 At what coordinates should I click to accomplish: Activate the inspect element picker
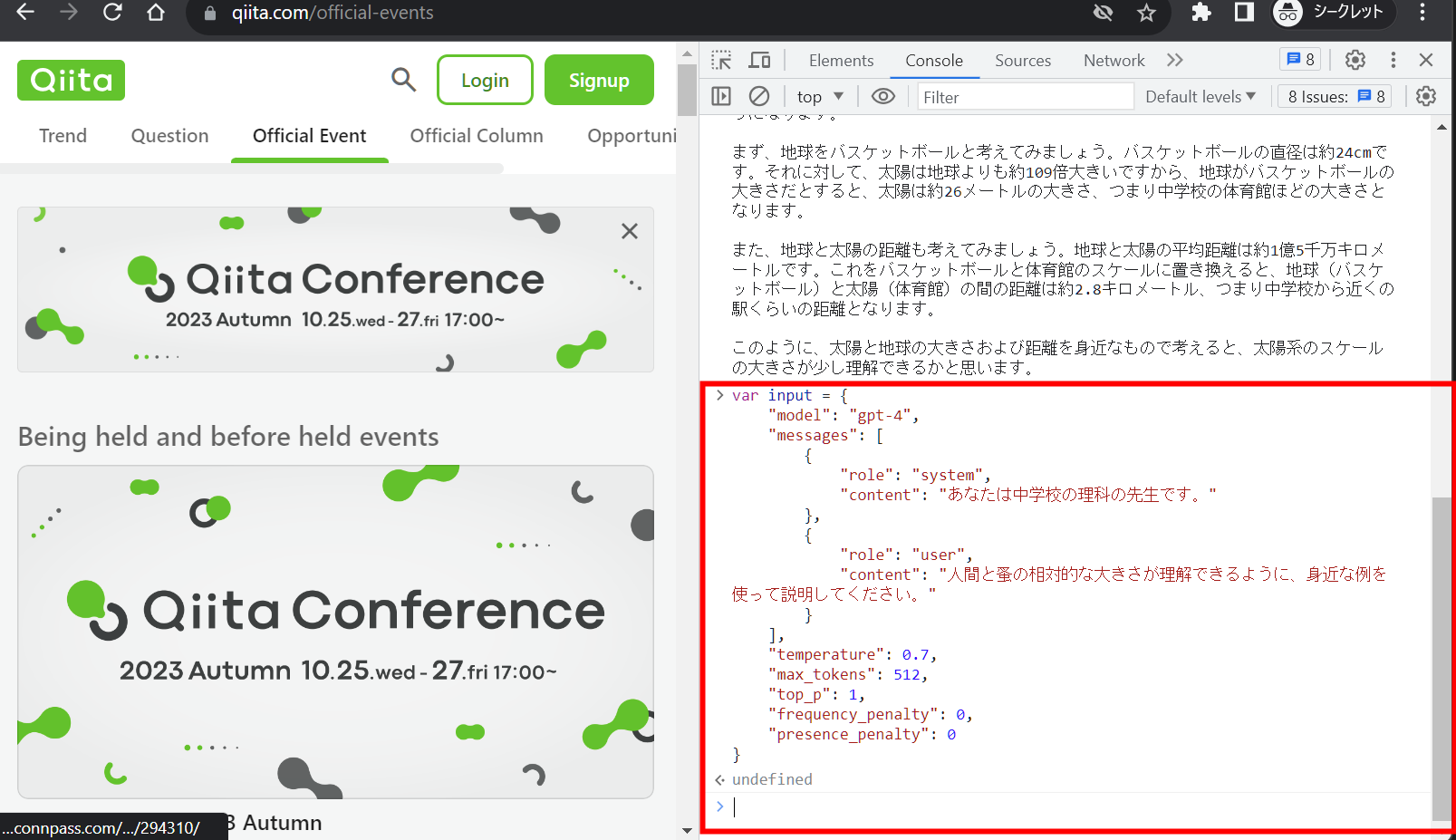pyautogui.click(x=721, y=61)
